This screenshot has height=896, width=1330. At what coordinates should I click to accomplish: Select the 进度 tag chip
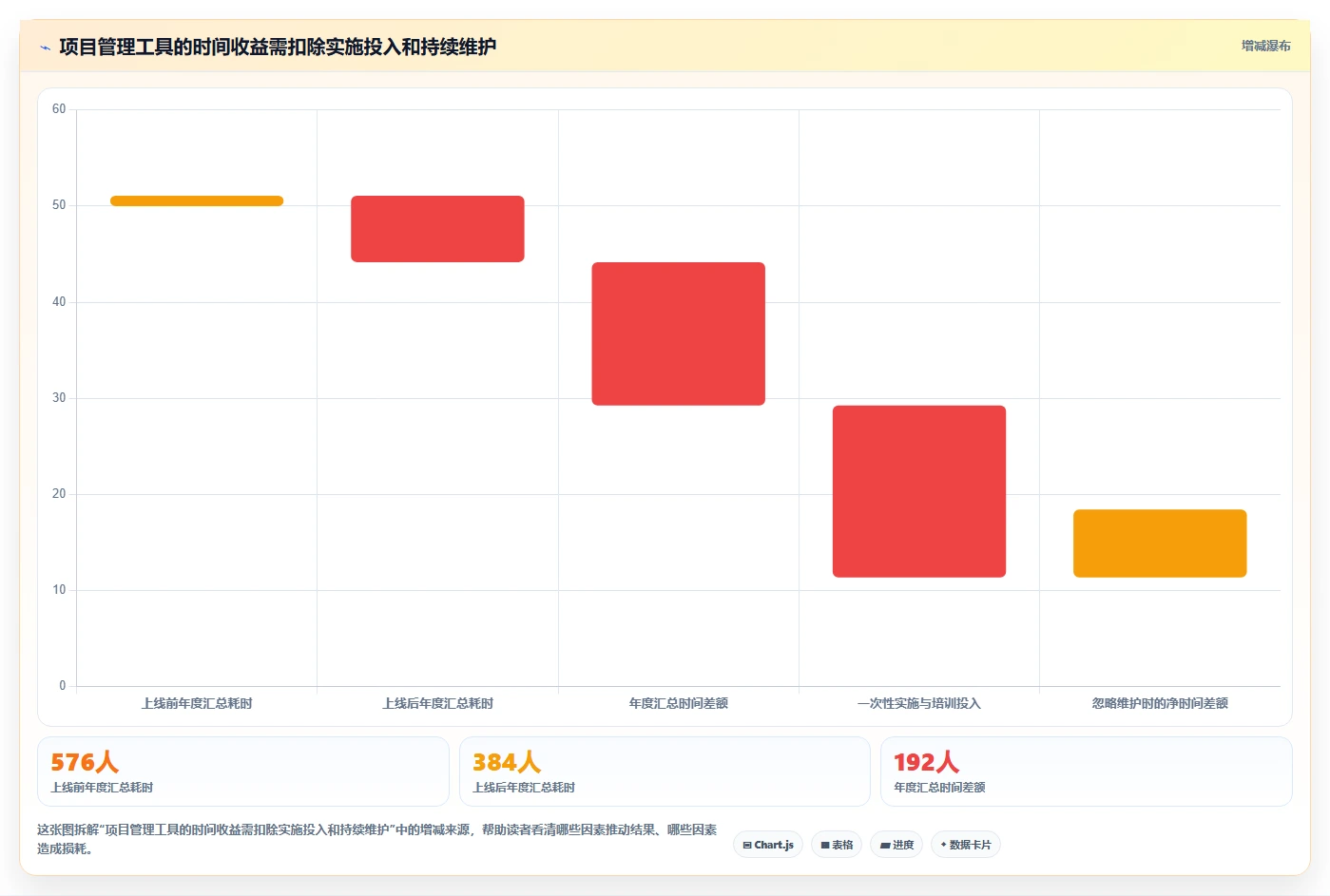click(896, 845)
